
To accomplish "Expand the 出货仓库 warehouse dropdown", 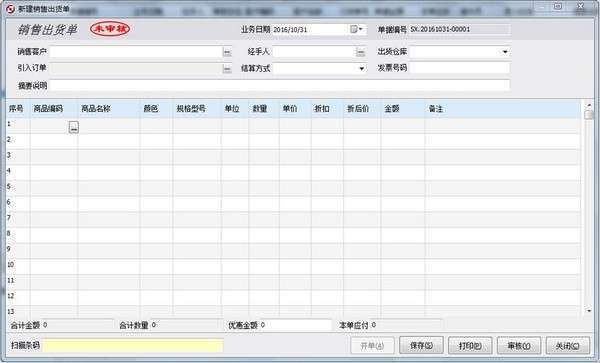I will click(505, 52).
